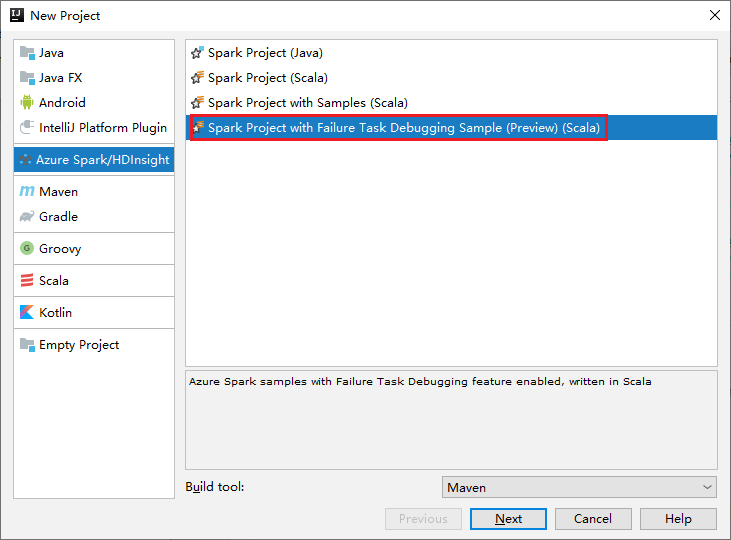731x540 pixels.
Task: Pick Kotlin project type
Action: pos(94,312)
